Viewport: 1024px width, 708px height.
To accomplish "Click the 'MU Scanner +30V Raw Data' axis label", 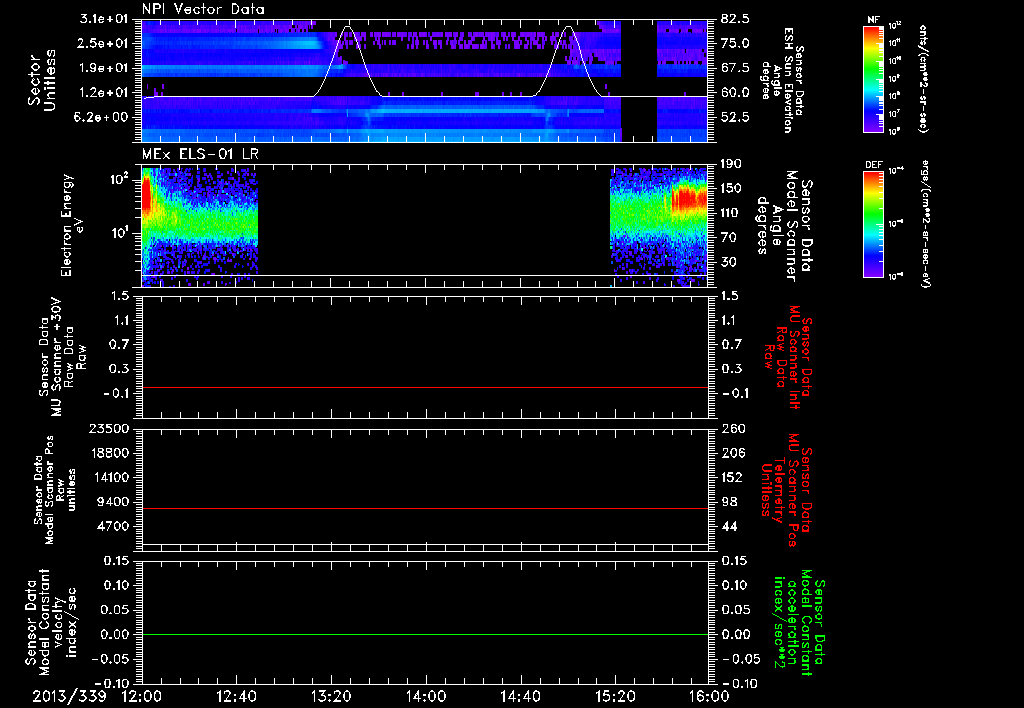I will tap(63, 357).
